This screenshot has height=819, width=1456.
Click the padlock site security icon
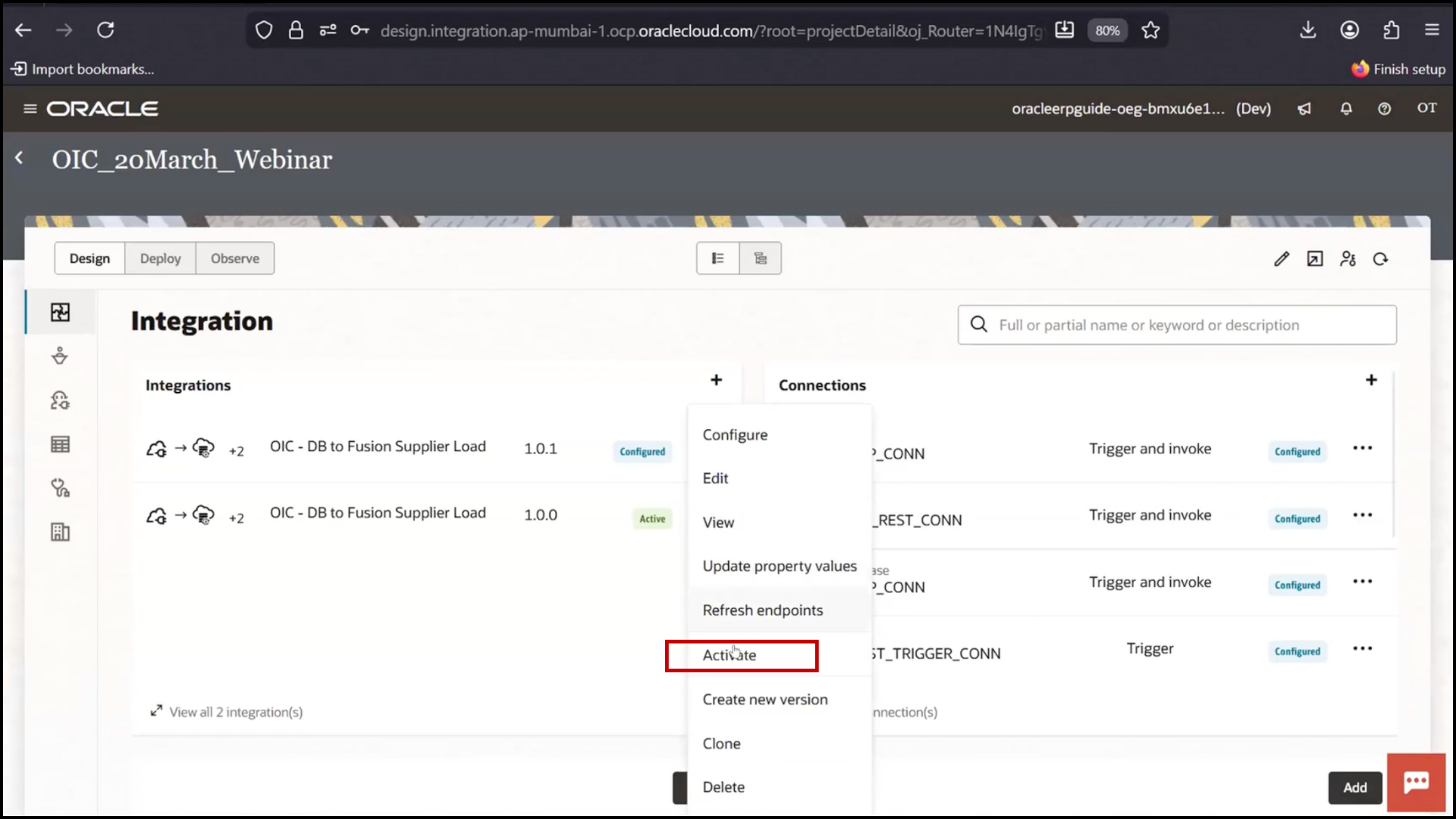(x=296, y=30)
